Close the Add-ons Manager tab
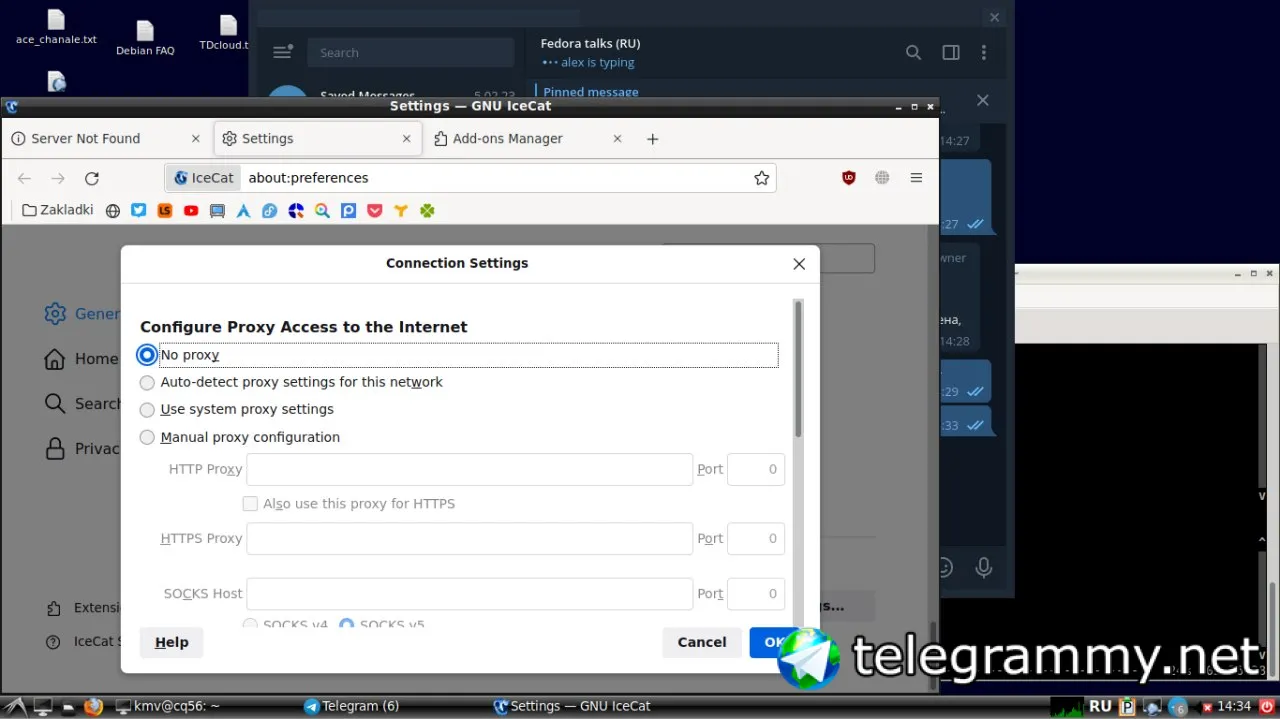Image resolution: width=1280 pixels, height=719 pixels. (617, 139)
